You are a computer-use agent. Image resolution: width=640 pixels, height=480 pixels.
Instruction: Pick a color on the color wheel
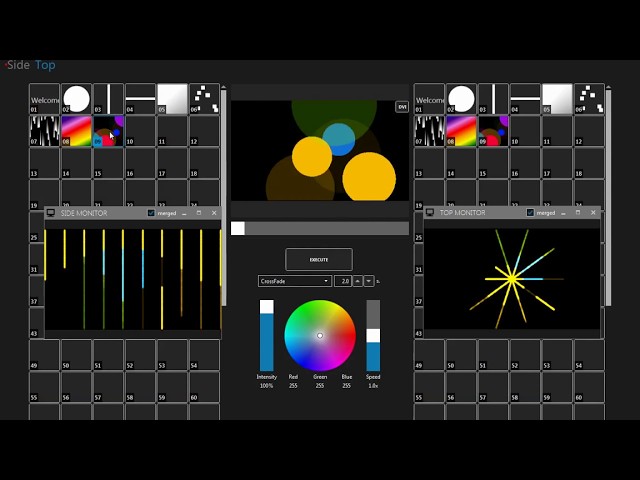click(x=320, y=336)
